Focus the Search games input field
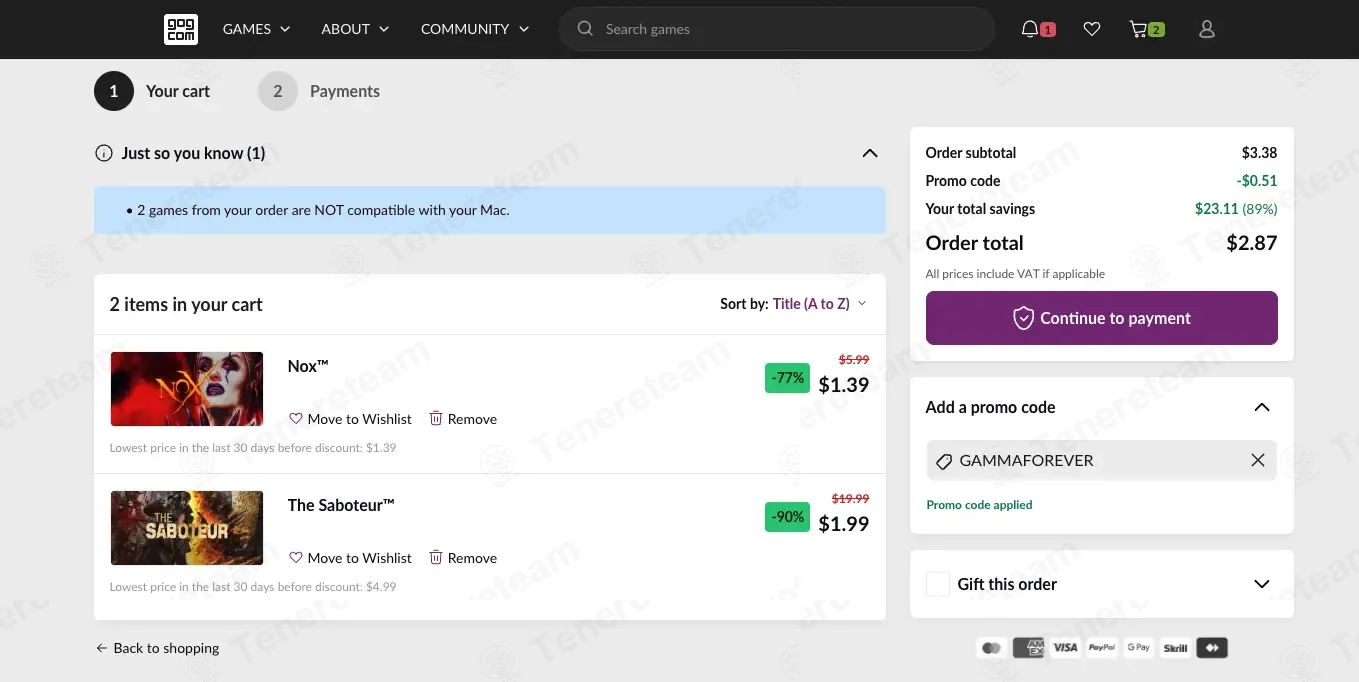Image resolution: width=1359 pixels, height=682 pixels. click(x=777, y=29)
